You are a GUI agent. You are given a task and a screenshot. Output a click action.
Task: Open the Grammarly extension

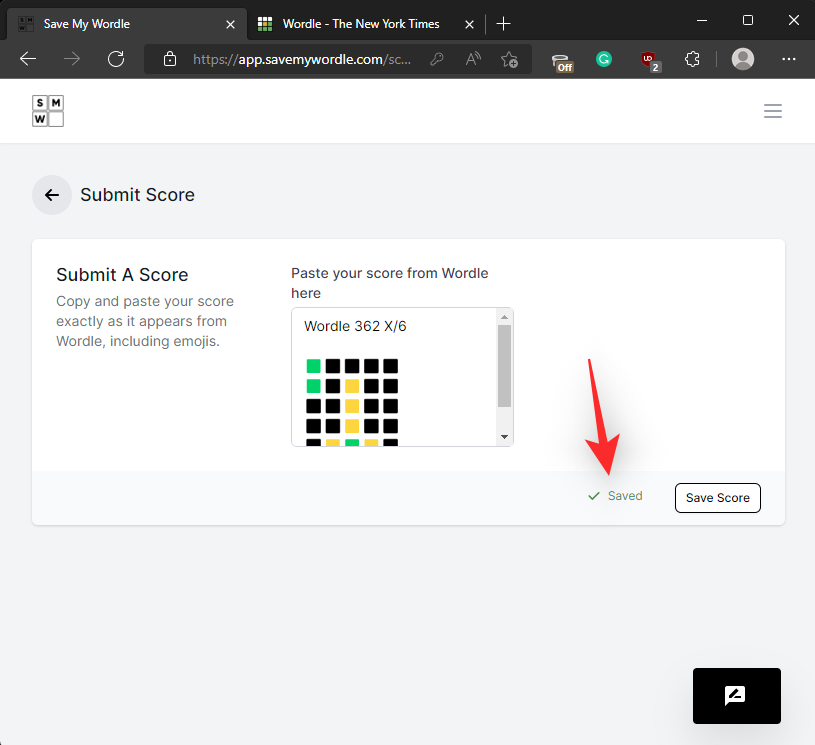point(604,59)
